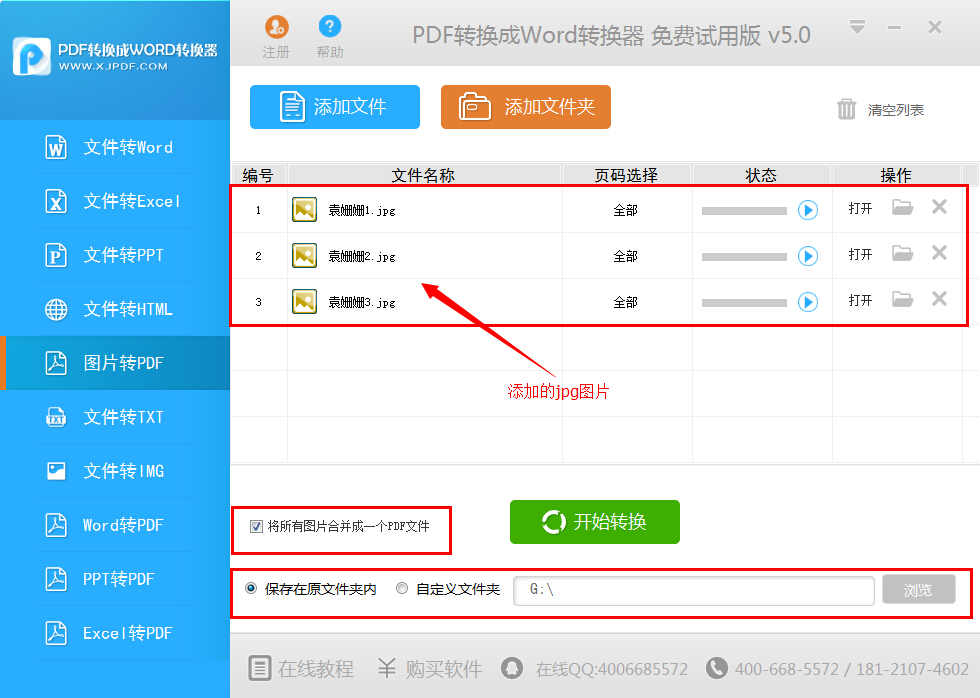The image size is (980, 698).
Task: Toggle 将所有图片合并成一个PDF文件 checkbox
Action: [x=256, y=526]
